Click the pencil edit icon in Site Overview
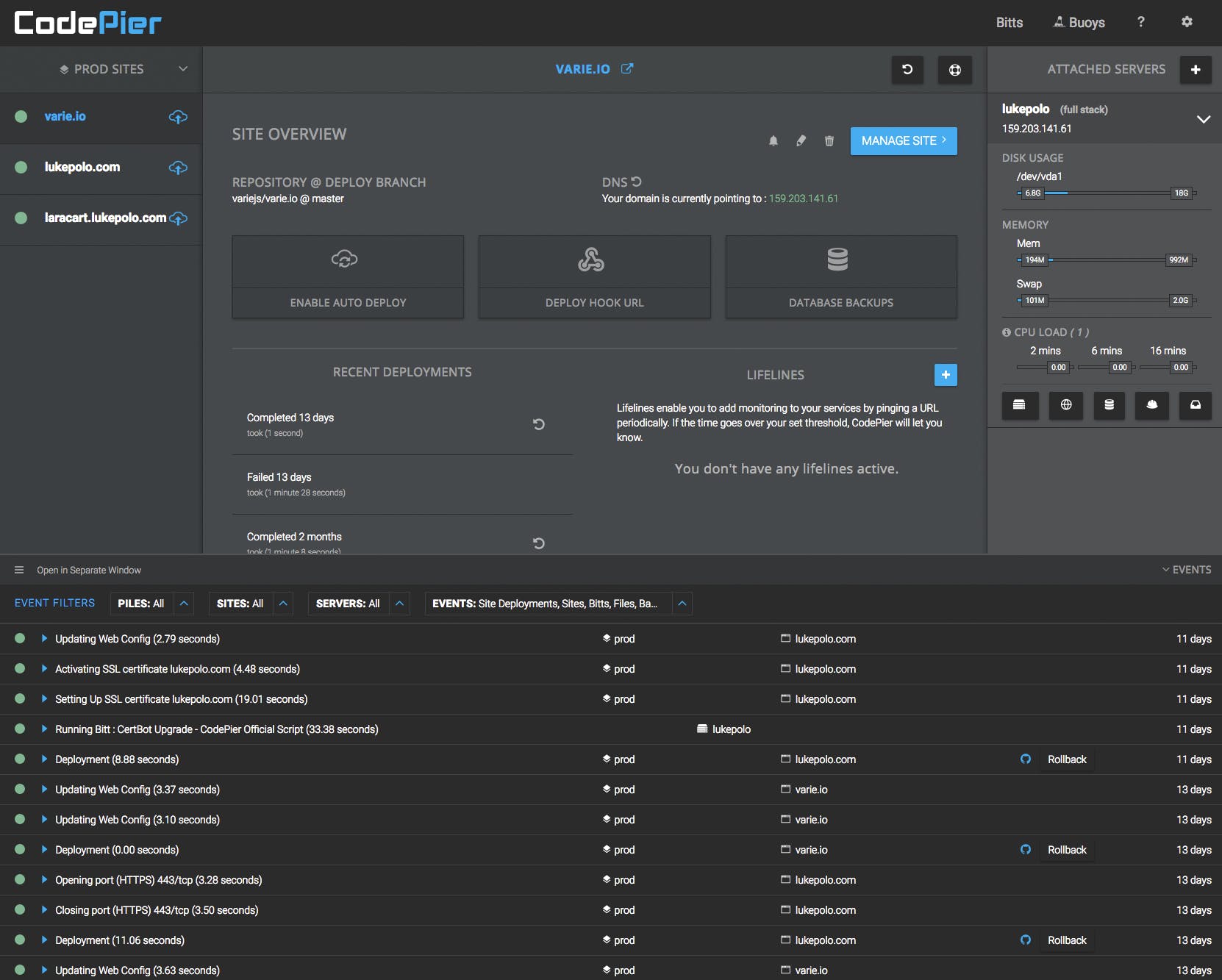 (801, 141)
